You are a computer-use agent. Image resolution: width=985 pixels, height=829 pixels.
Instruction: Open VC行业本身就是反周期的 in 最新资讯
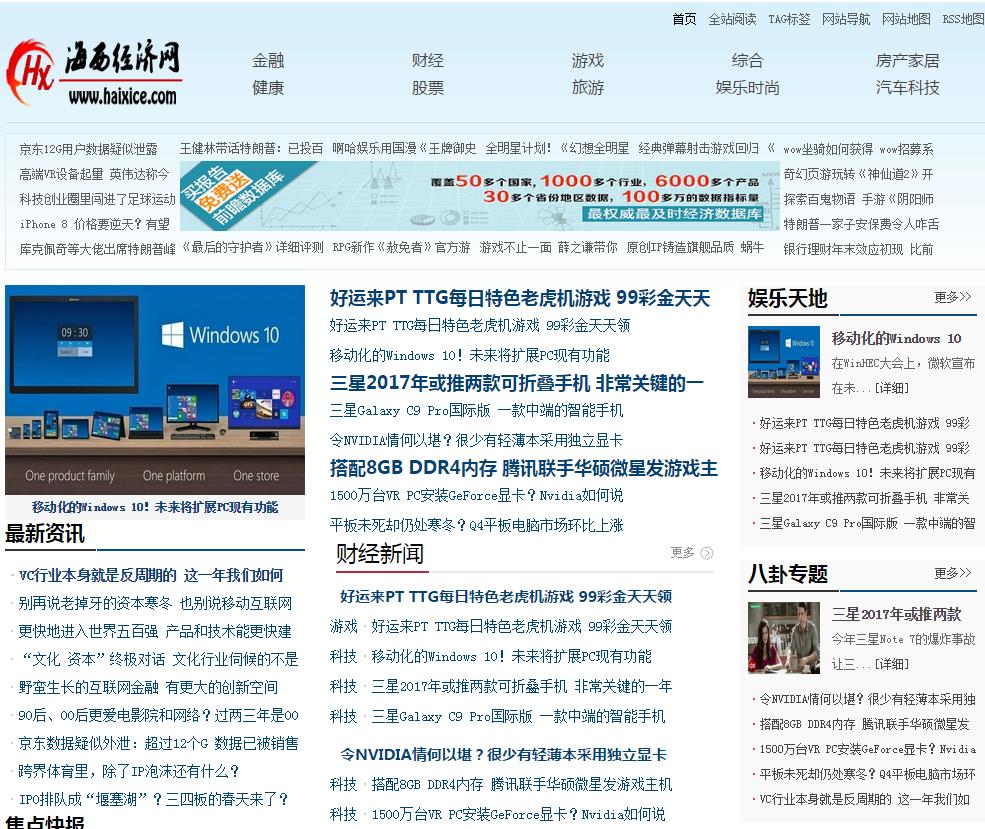click(151, 575)
